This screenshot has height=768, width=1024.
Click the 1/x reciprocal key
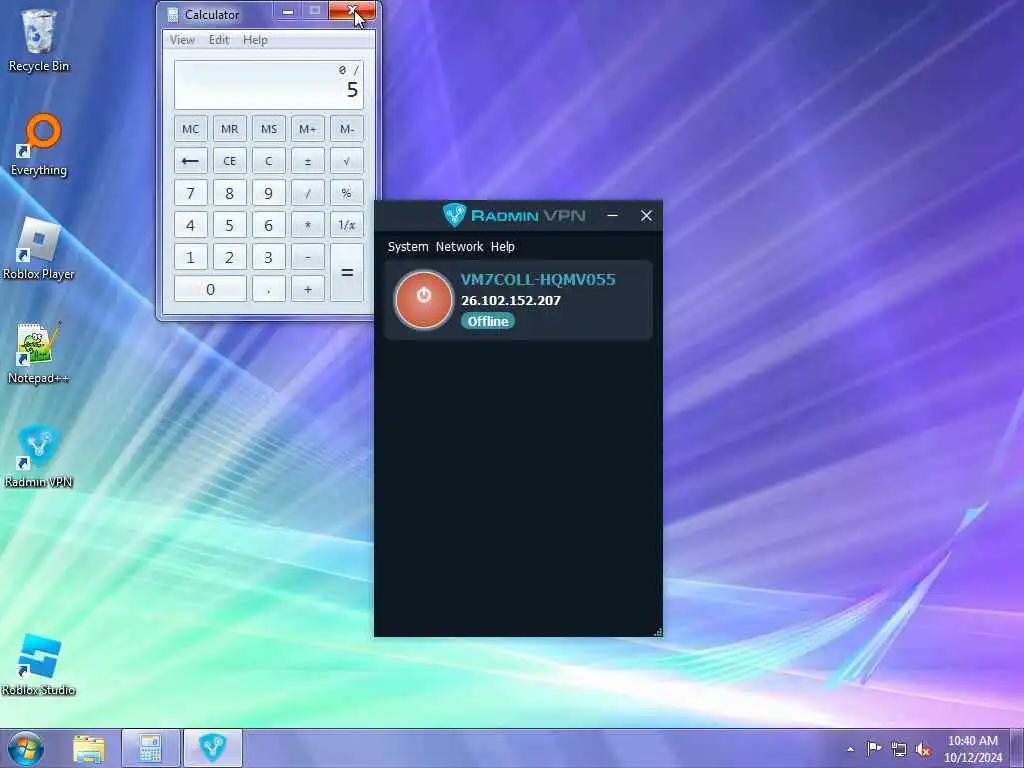(x=347, y=225)
